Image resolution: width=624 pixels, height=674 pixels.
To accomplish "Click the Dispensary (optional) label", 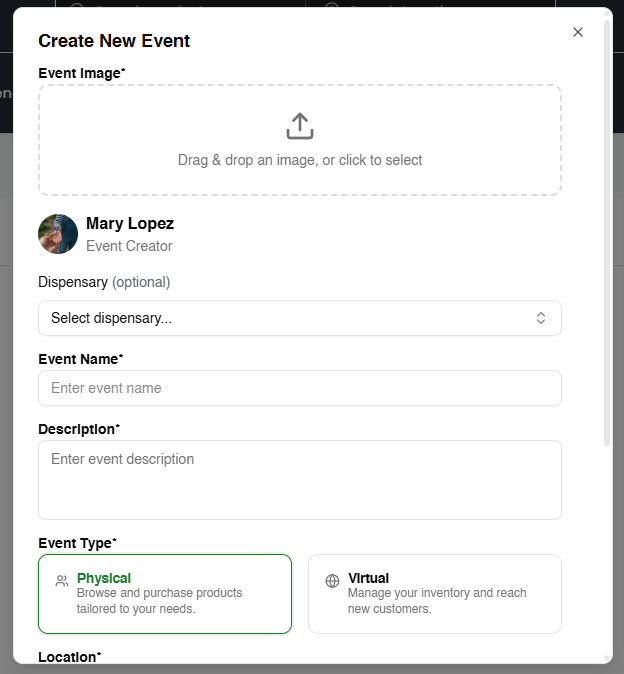I will tap(104, 282).
